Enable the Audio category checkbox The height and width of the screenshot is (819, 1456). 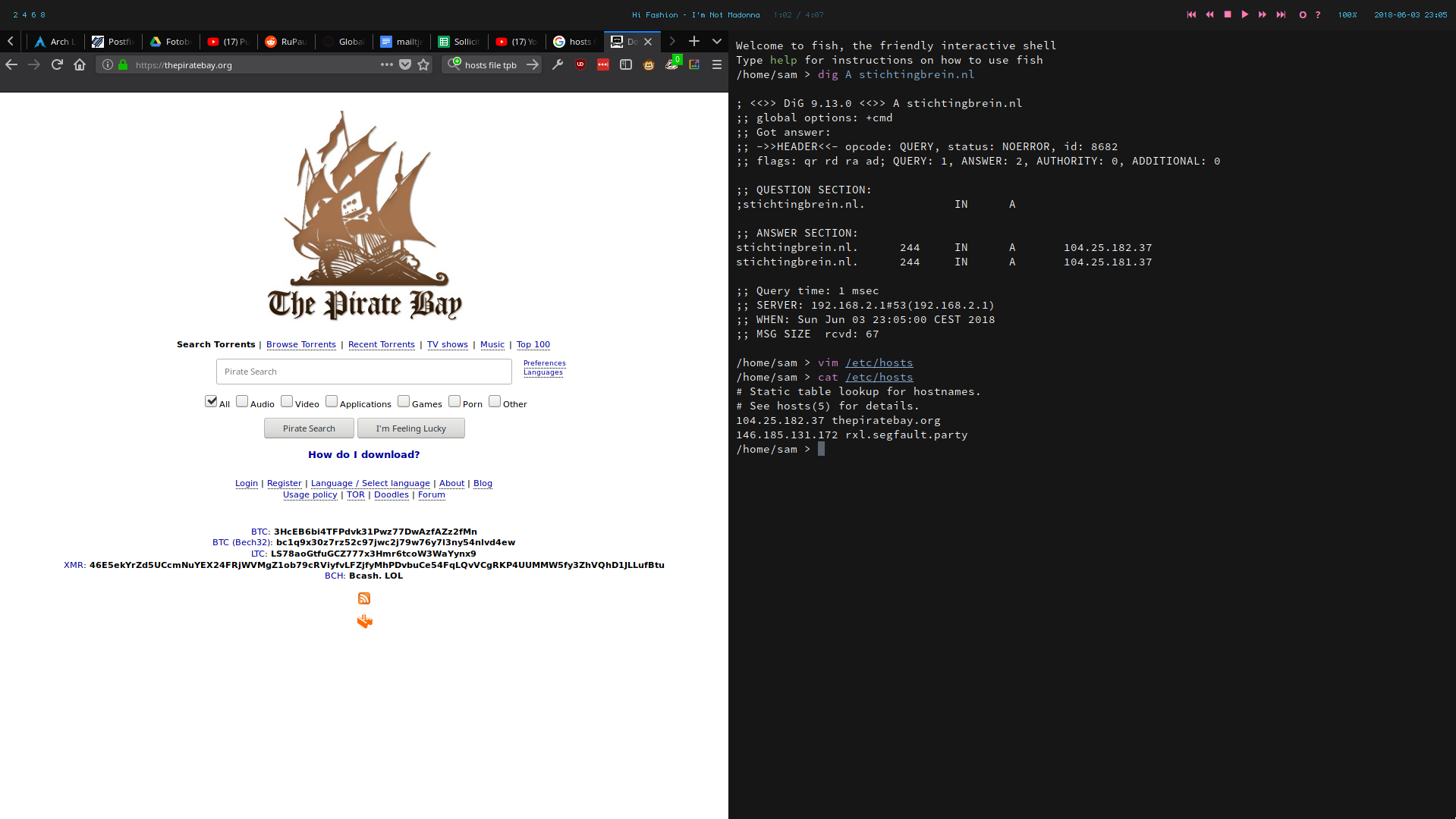242,401
